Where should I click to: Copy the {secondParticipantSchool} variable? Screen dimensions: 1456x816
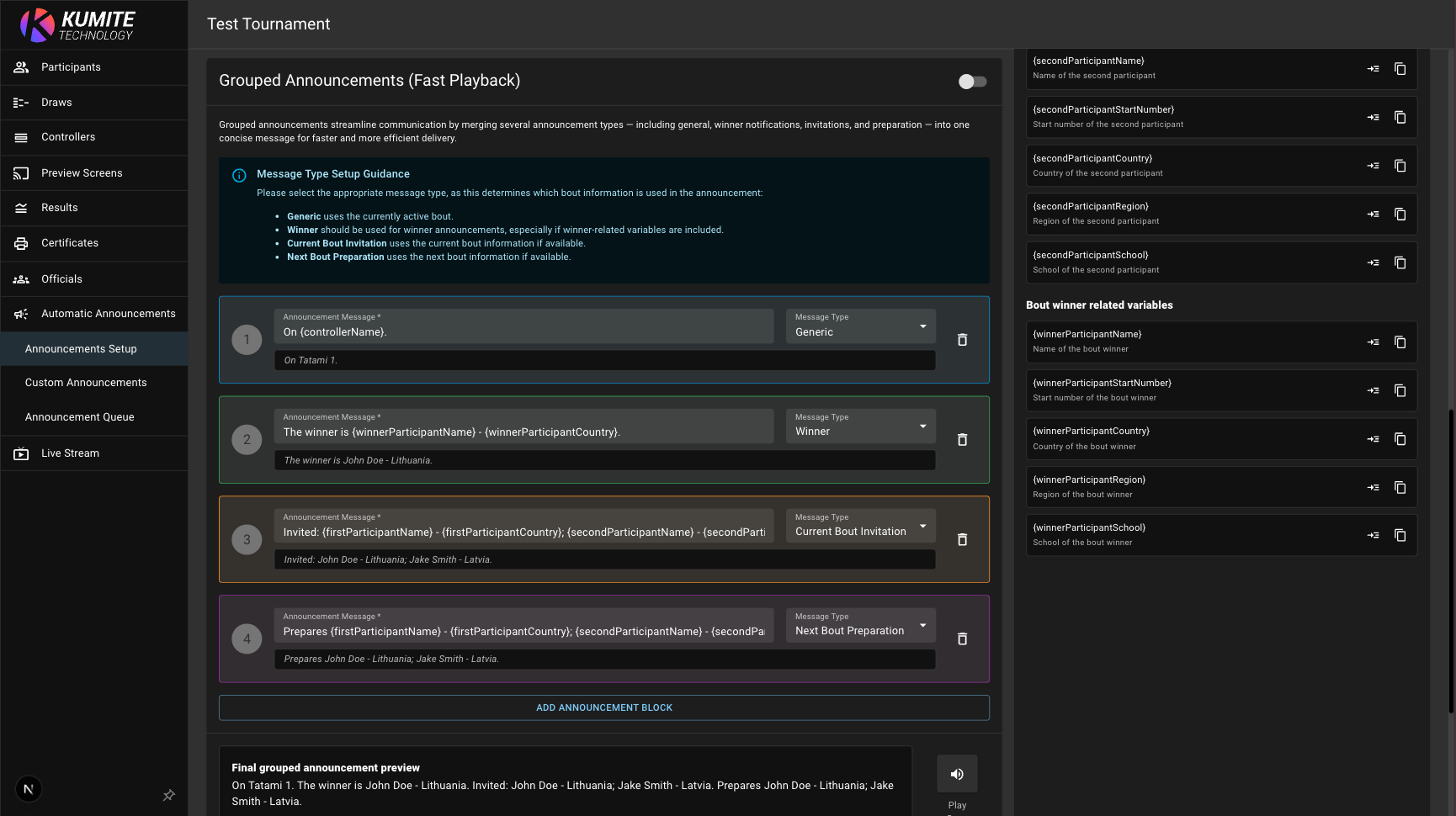(1400, 263)
